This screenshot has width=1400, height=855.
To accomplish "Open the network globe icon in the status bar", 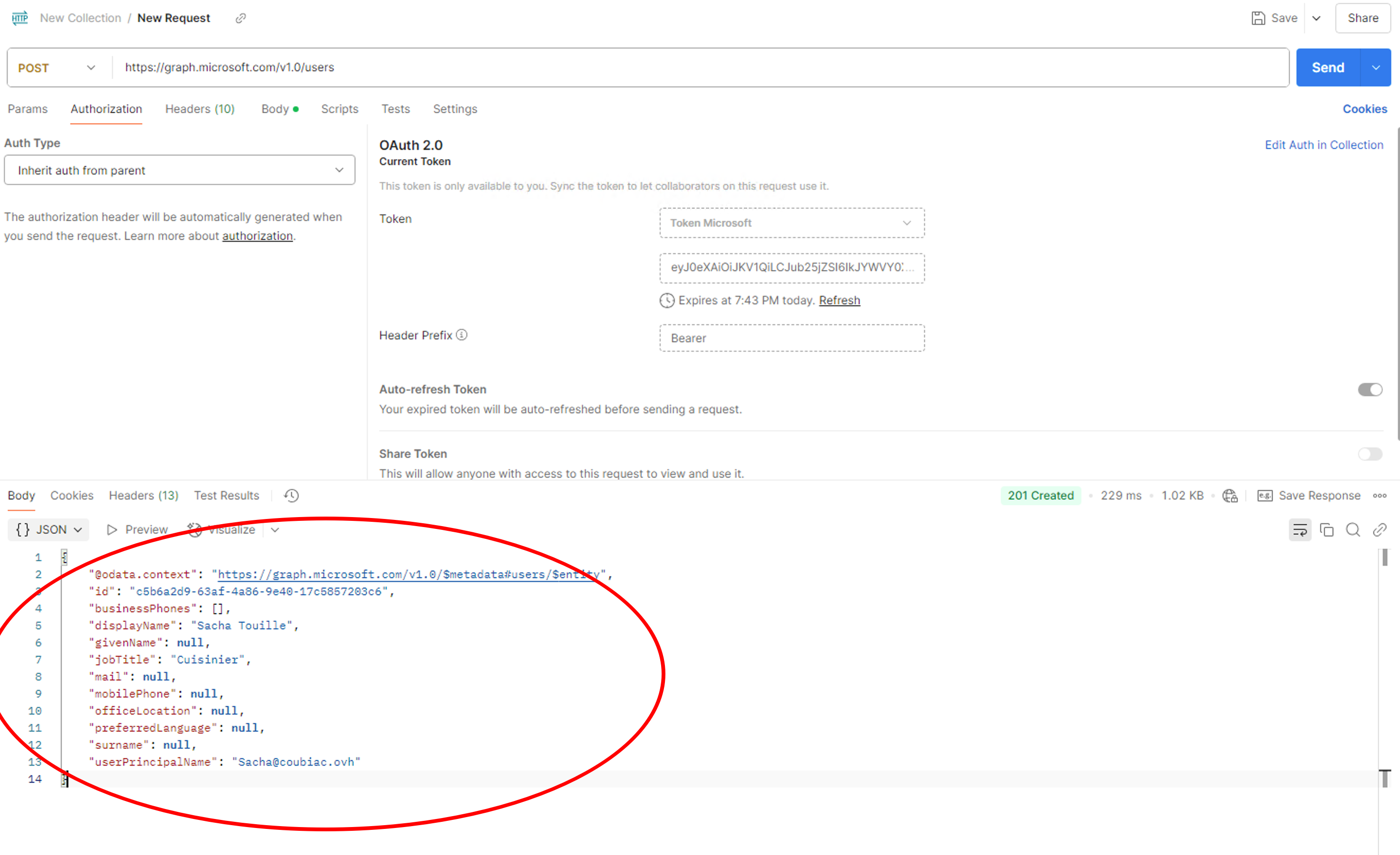I will [x=1230, y=495].
